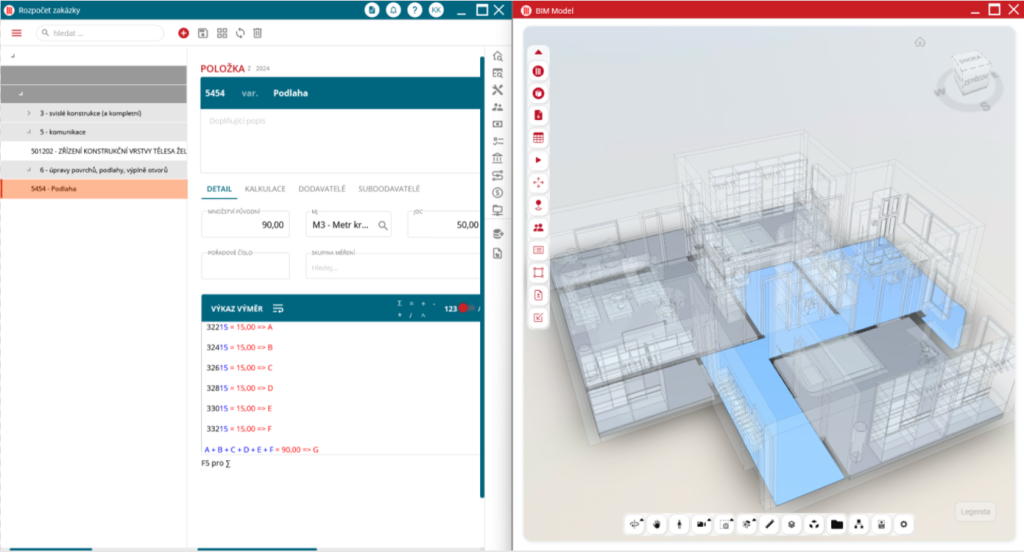Select the pan hand tool in BIM viewer
The width and height of the screenshot is (1024, 552).
click(x=656, y=524)
